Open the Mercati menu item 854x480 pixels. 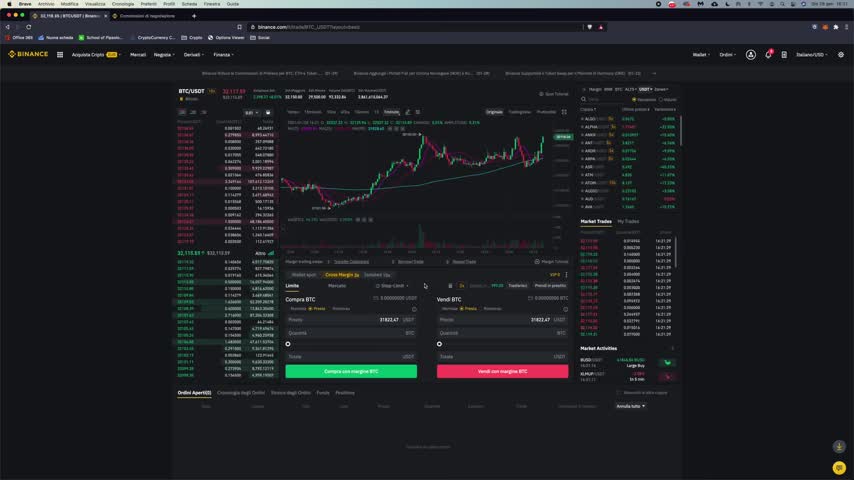[x=138, y=54]
